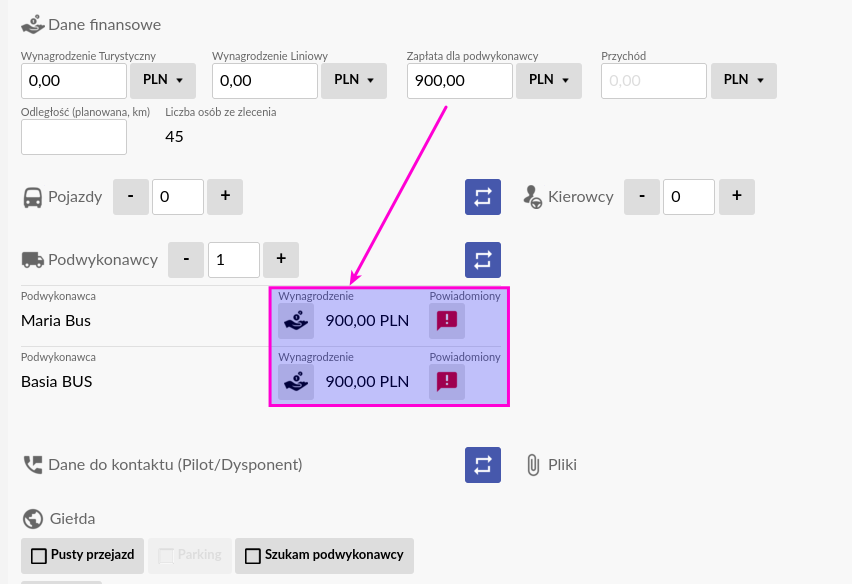Click Zapłata dla podwykonawcy amount field

click(460, 80)
